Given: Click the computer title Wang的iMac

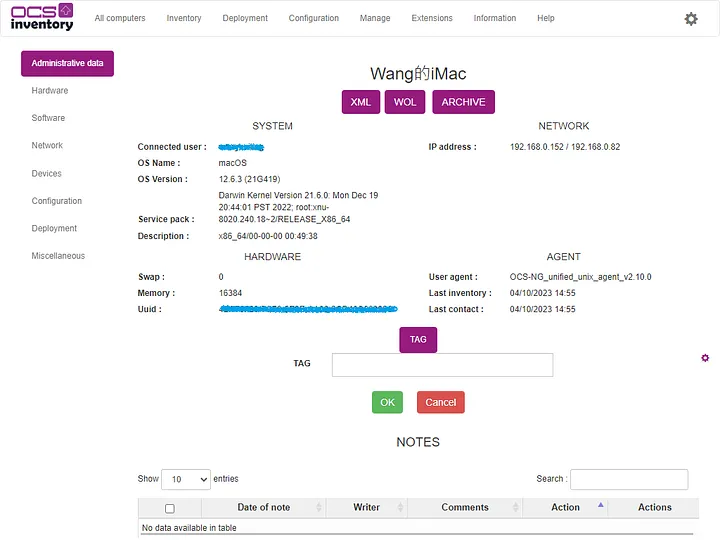Looking at the screenshot, I should [x=418, y=73].
